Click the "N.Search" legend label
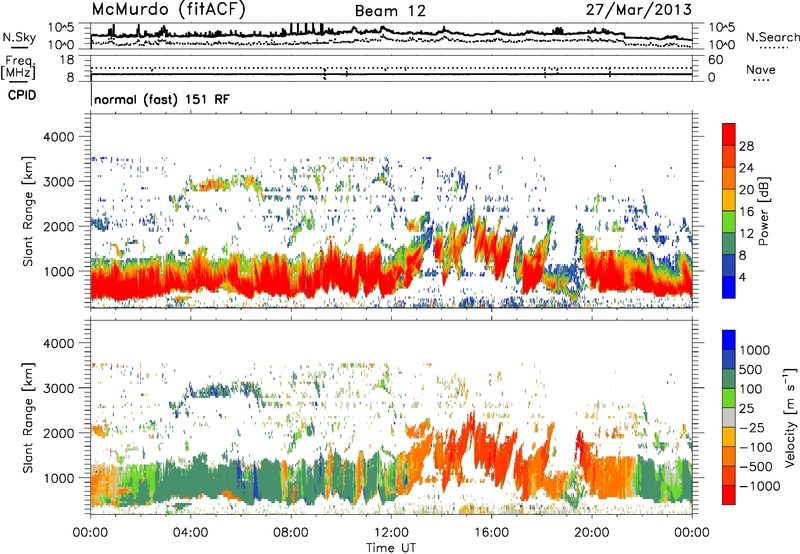Screen dimensions: 800x554 (772, 37)
